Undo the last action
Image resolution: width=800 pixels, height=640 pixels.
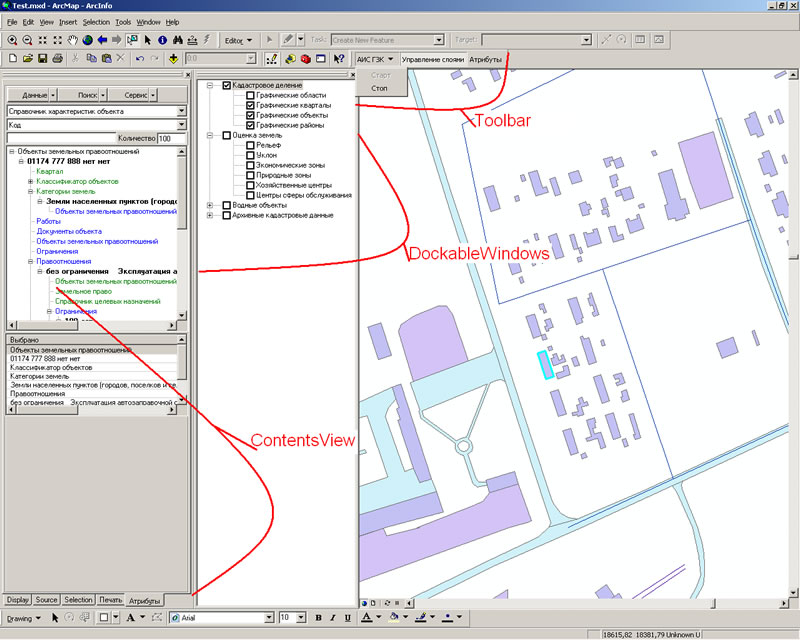(140, 59)
